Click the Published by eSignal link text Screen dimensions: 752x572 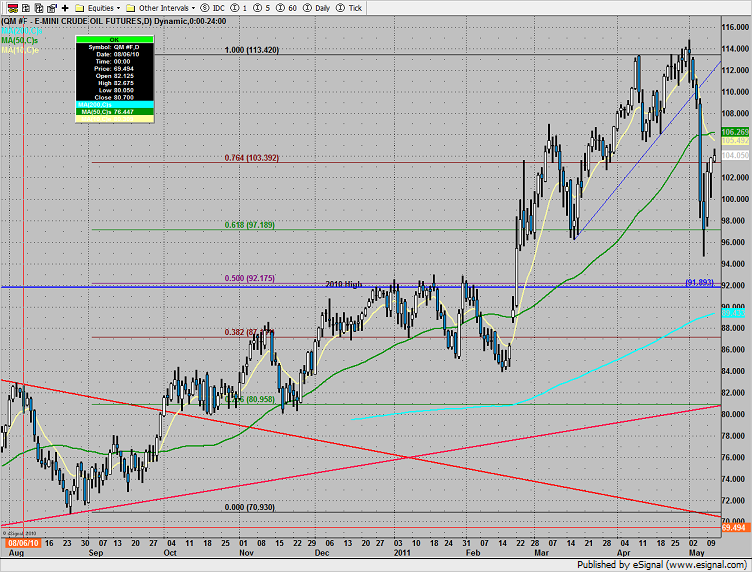pyautogui.click(x=661, y=565)
